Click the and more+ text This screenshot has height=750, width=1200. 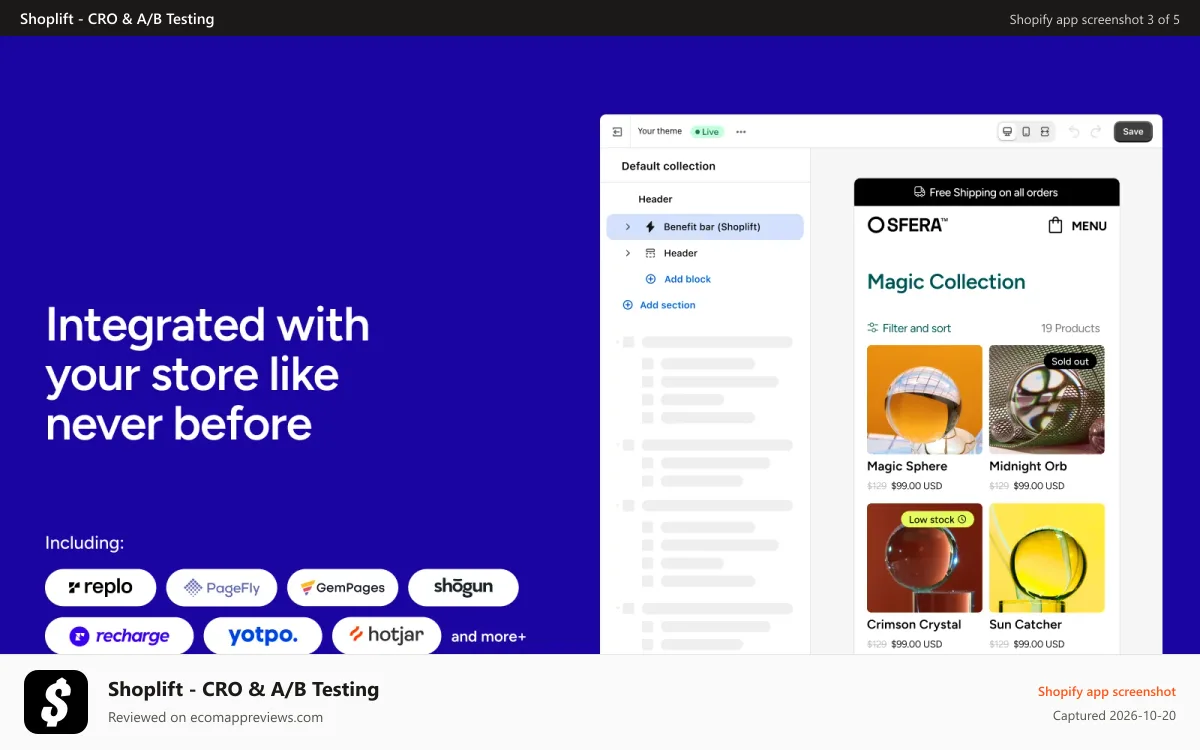(x=488, y=636)
